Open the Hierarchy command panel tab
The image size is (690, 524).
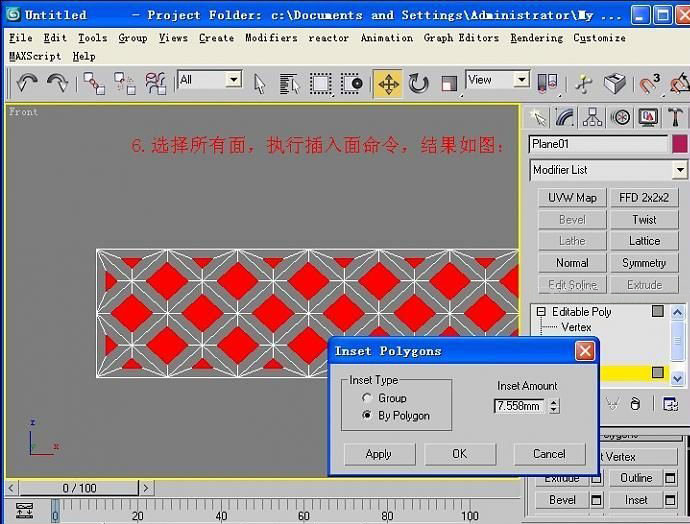(593, 117)
